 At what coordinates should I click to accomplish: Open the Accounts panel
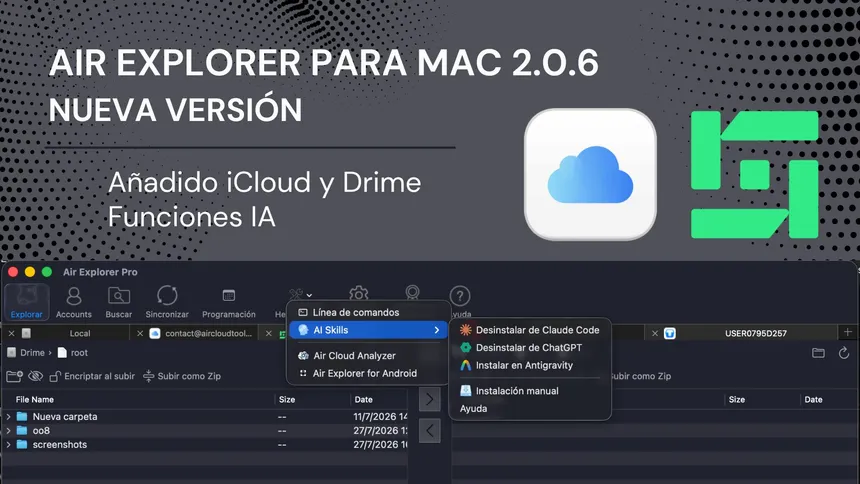click(x=73, y=302)
